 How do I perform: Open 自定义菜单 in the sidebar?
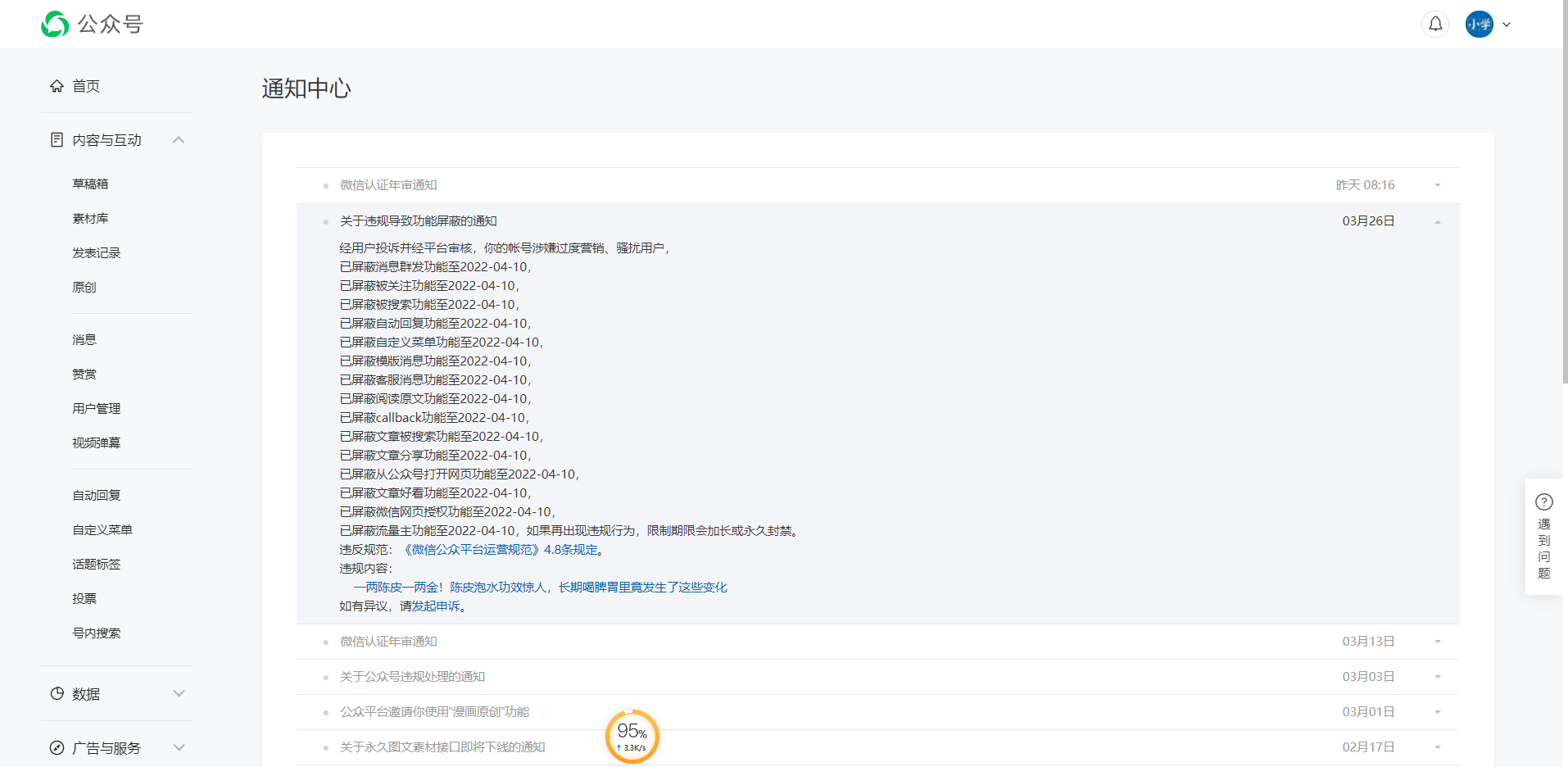(102, 529)
